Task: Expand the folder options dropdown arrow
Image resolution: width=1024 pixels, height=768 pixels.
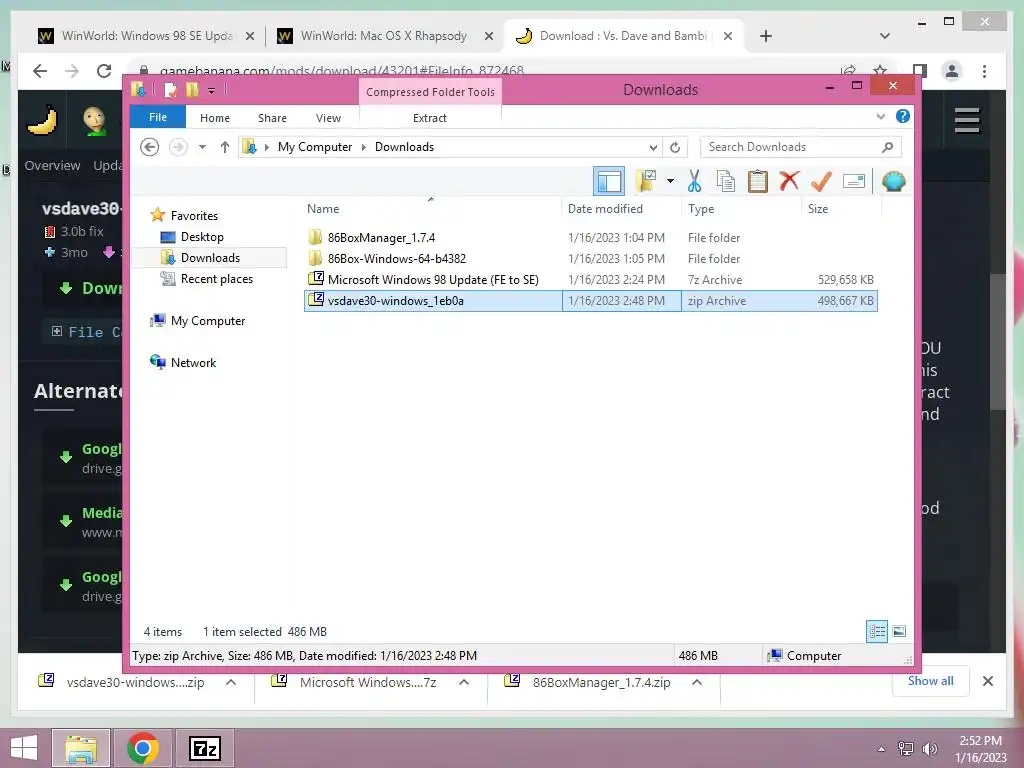Action: click(x=670, y=181)
